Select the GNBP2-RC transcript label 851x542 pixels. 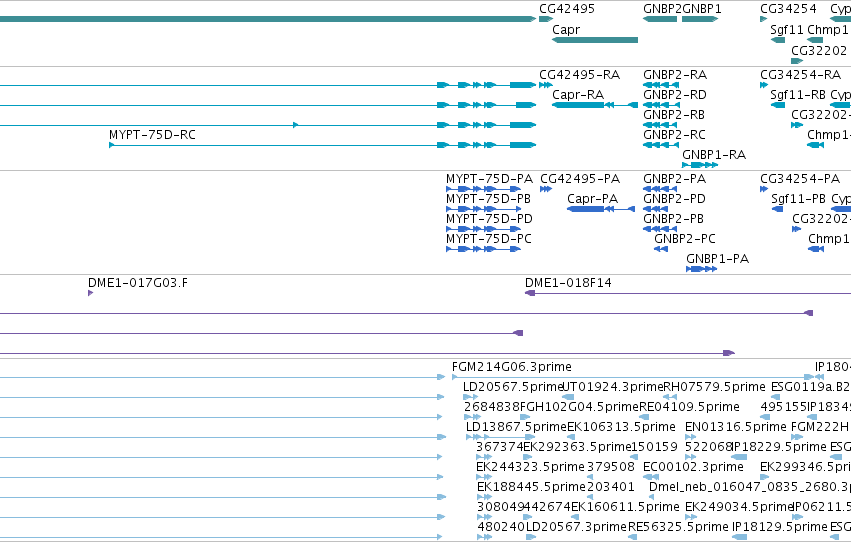(x=674, y=135)
